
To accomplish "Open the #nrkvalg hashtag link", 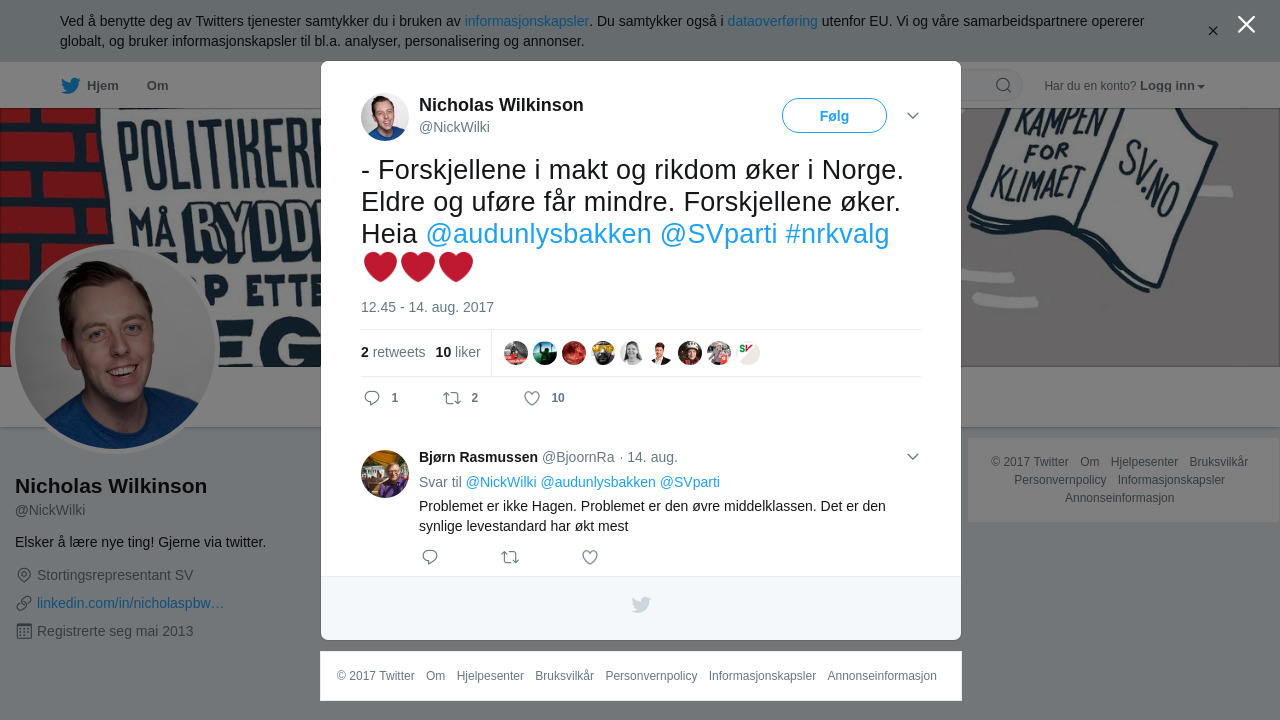I will click(837, 234).
